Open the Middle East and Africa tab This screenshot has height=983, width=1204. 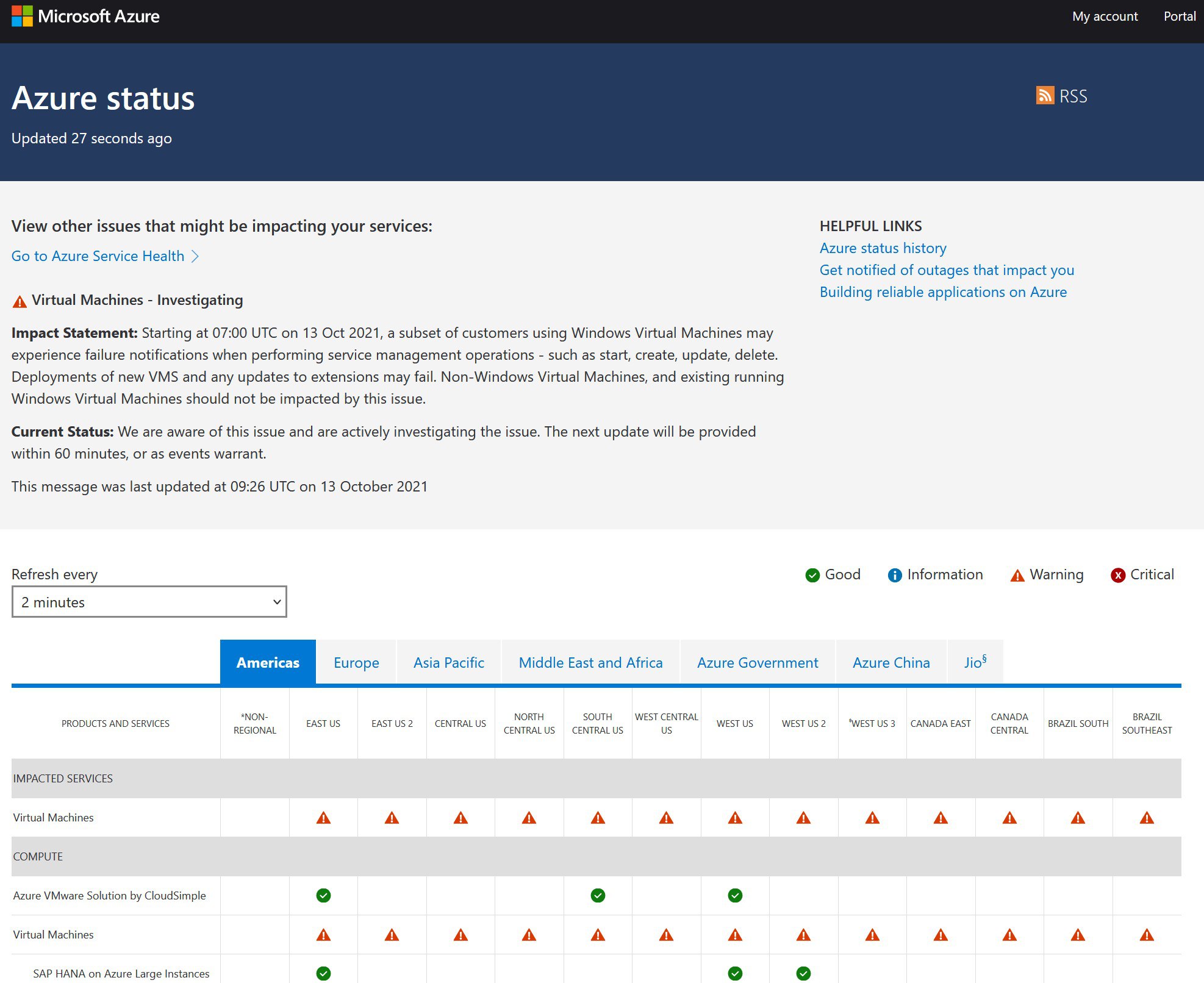click(x=590, y=662)
